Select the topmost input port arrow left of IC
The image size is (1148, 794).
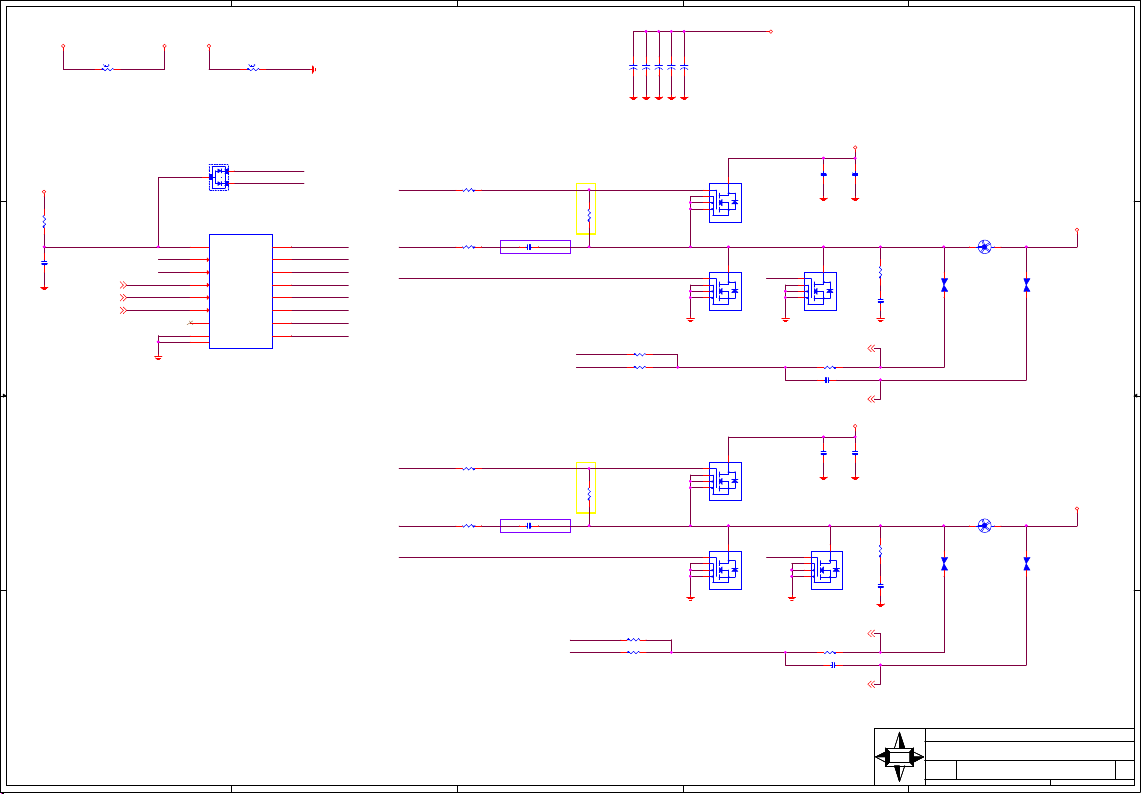123,285
